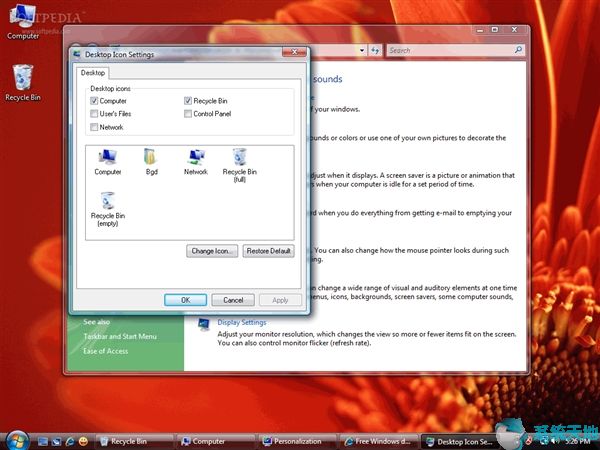Click the refresh button next to address bar

pos(375,50)
